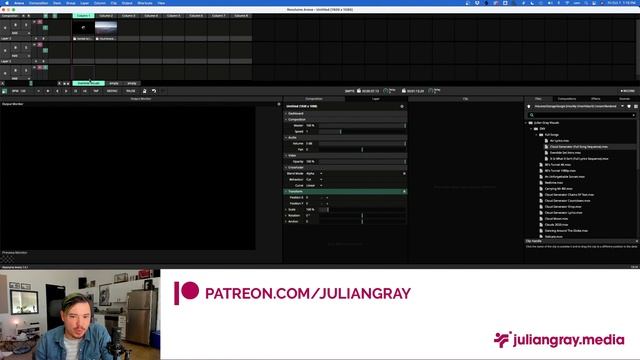Trigger the second clip thumbnail in Layer 3
This screenshot has height=360, width=640.
106,28
